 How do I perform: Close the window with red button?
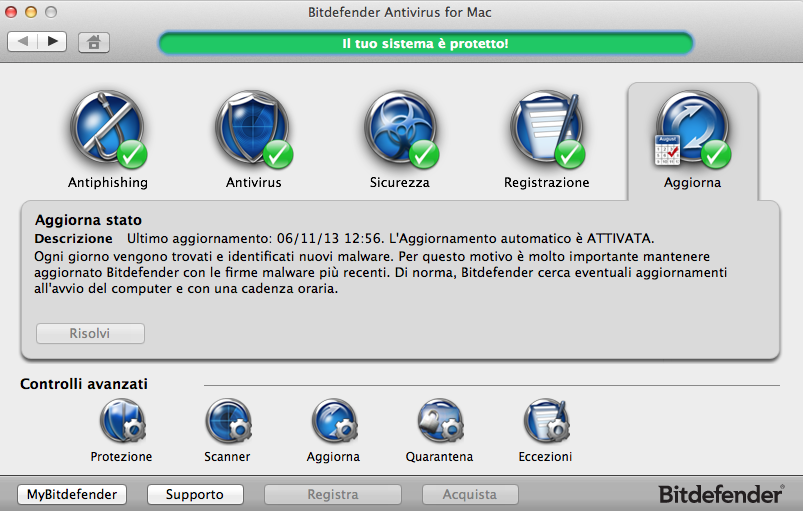pyautogui.click(x=11, y=12)
